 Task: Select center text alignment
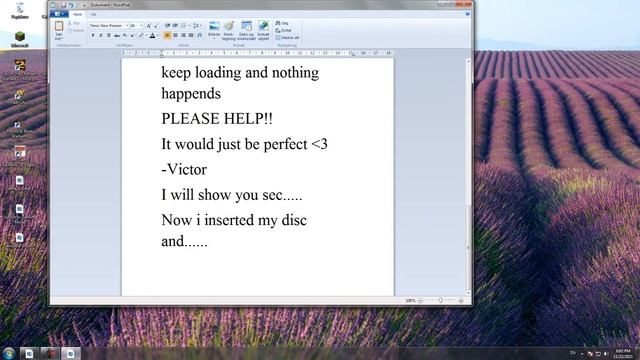click(175, 36)
